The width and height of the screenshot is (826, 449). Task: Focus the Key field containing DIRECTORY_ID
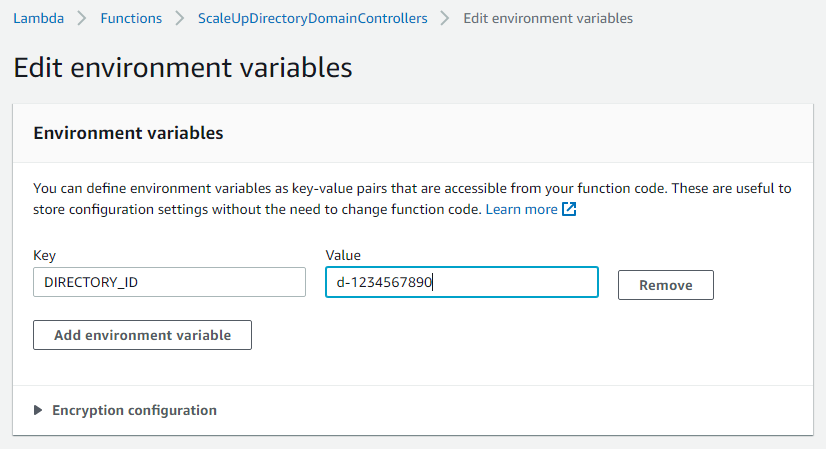click(169, 283)
